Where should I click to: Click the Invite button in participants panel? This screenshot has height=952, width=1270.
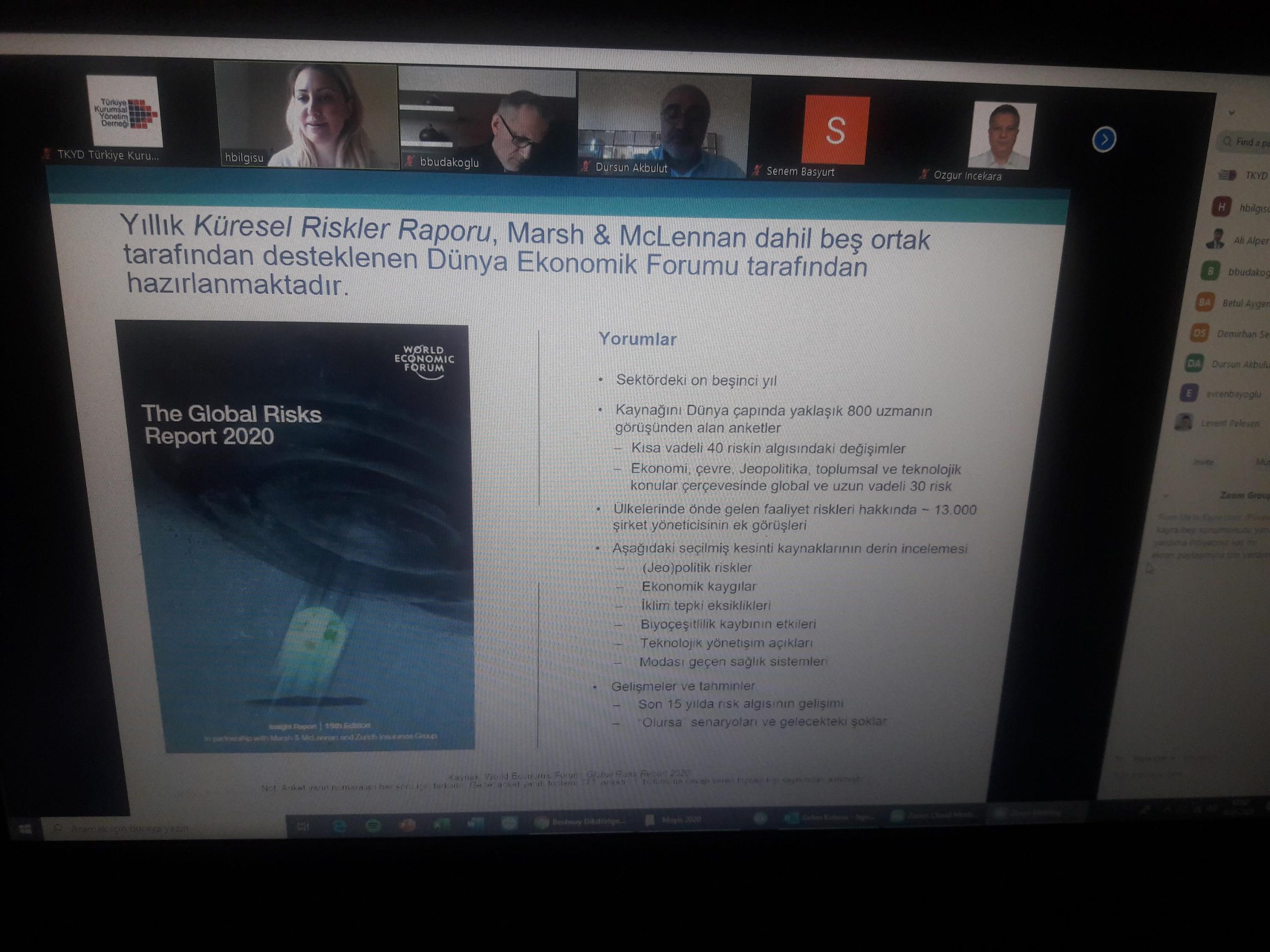[1204, 462]
